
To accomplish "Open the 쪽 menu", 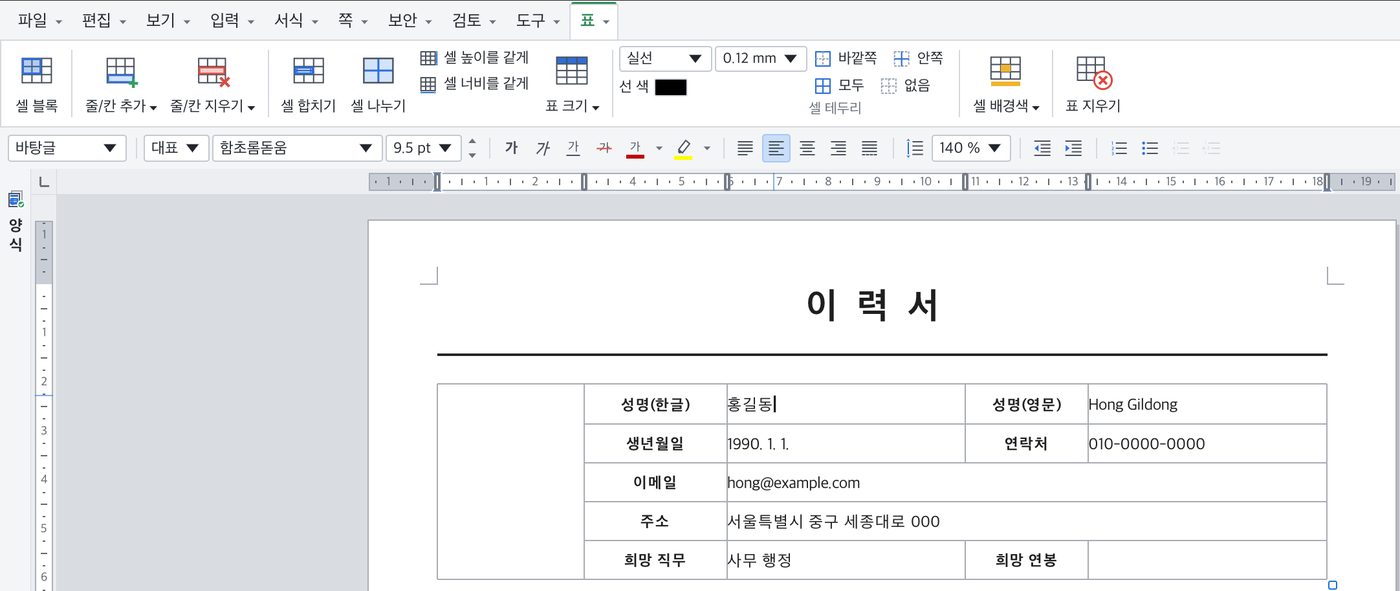I will click(351, 20).
